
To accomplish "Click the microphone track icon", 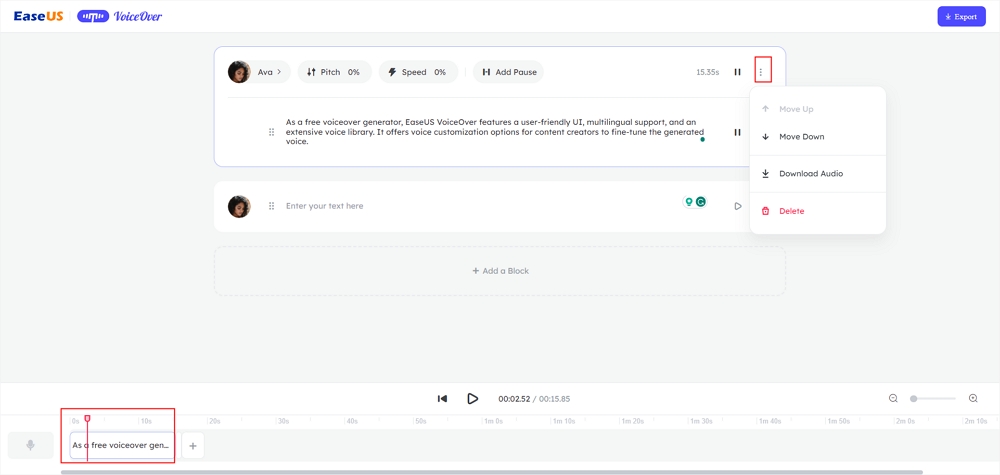I will click(x=31, y=445).
